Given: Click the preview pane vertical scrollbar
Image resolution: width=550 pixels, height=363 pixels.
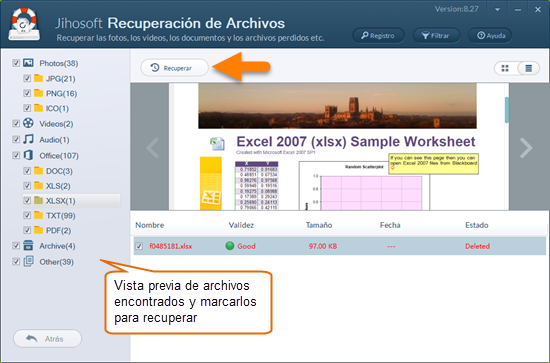Looking at the screenshot, I should click(507, 110).
